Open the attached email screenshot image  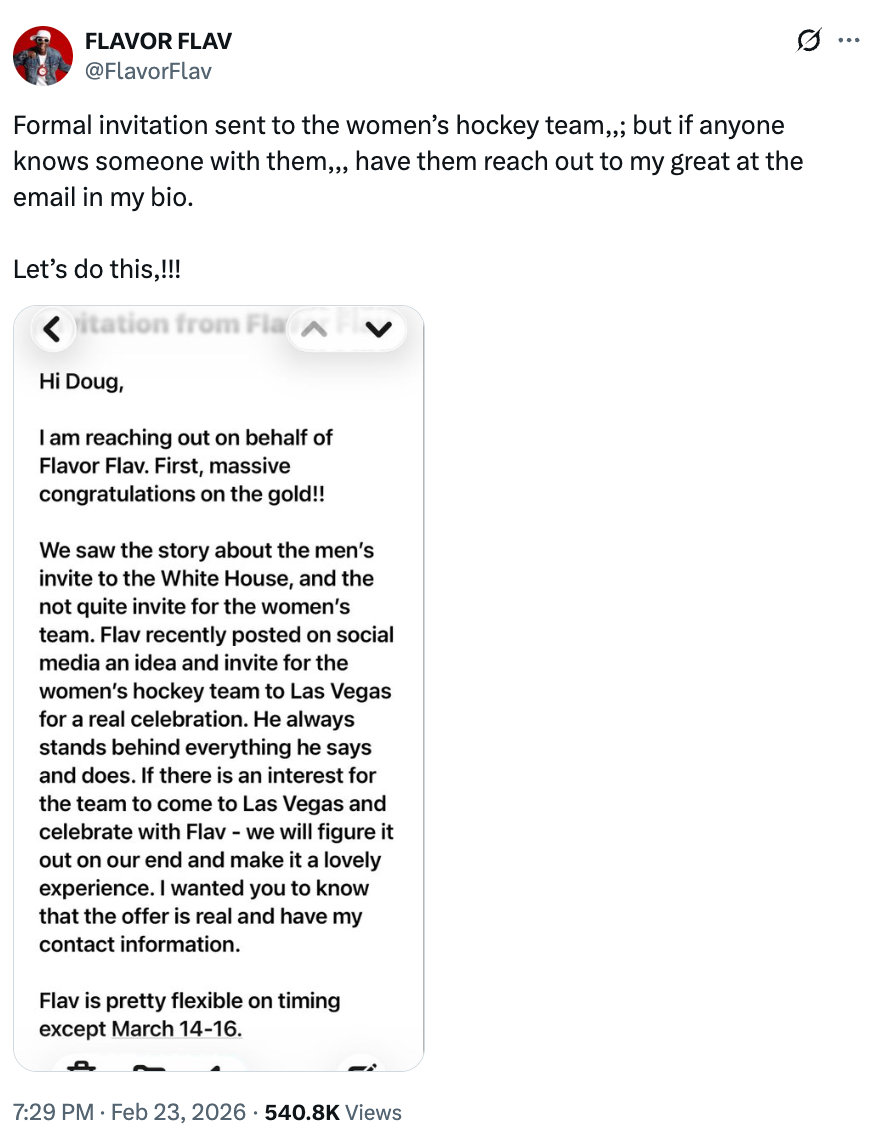218,700
